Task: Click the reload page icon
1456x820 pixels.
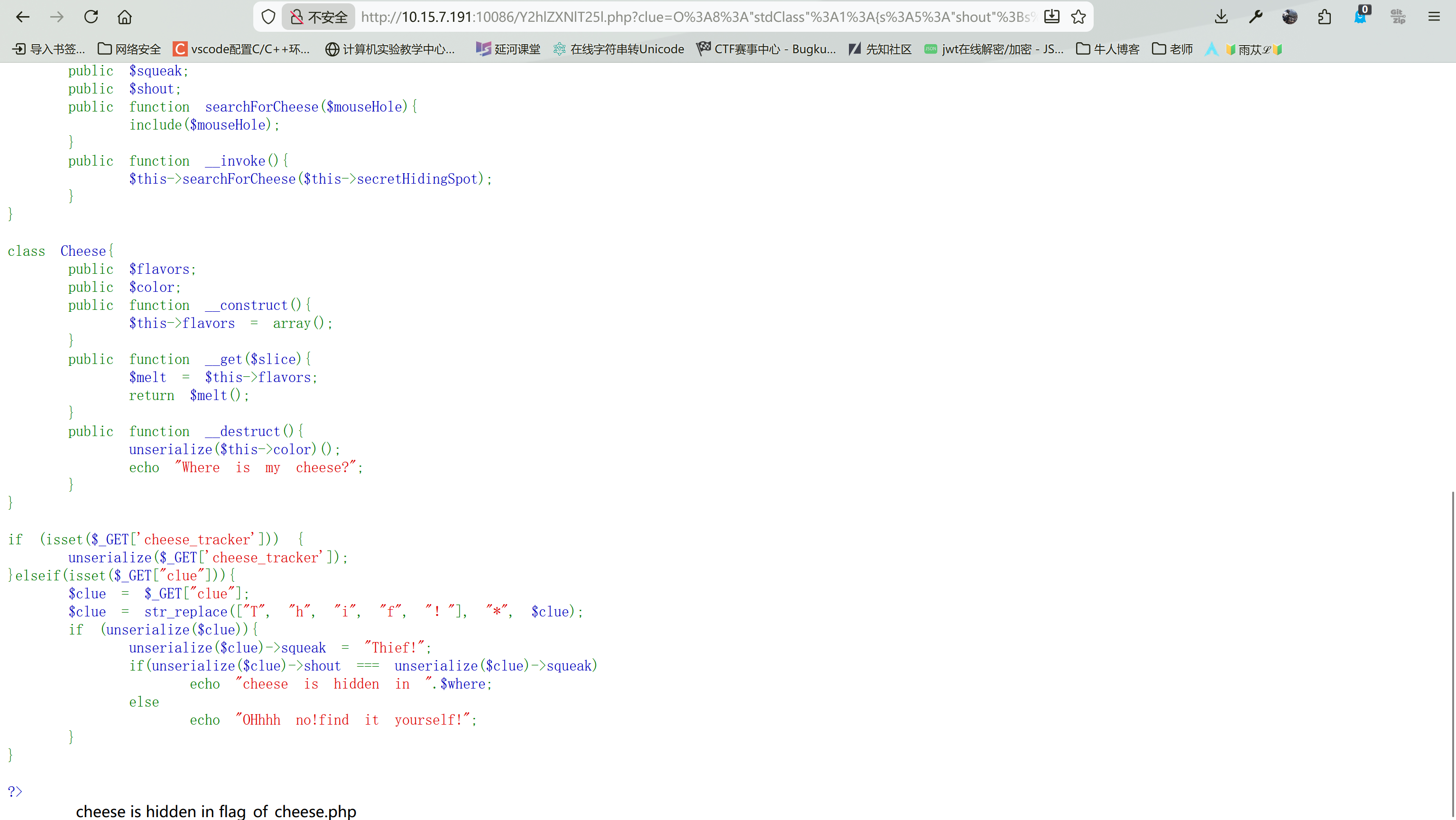Action: pyautogui.click(x=91, y=17)
